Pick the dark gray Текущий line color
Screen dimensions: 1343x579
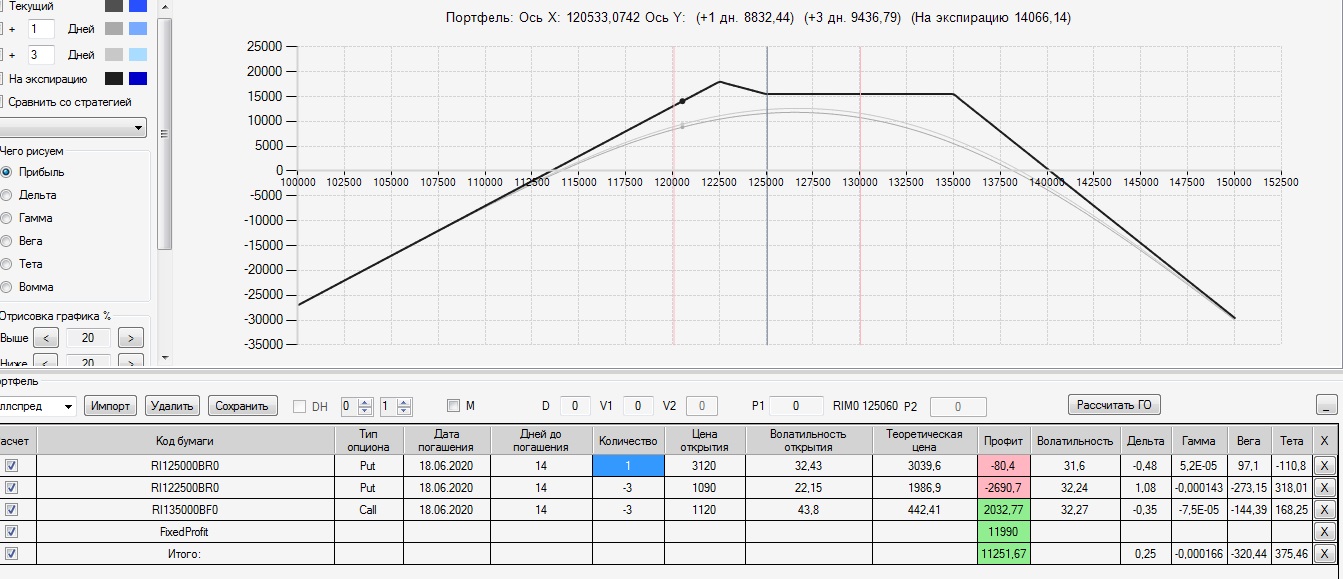click(114, 6)
